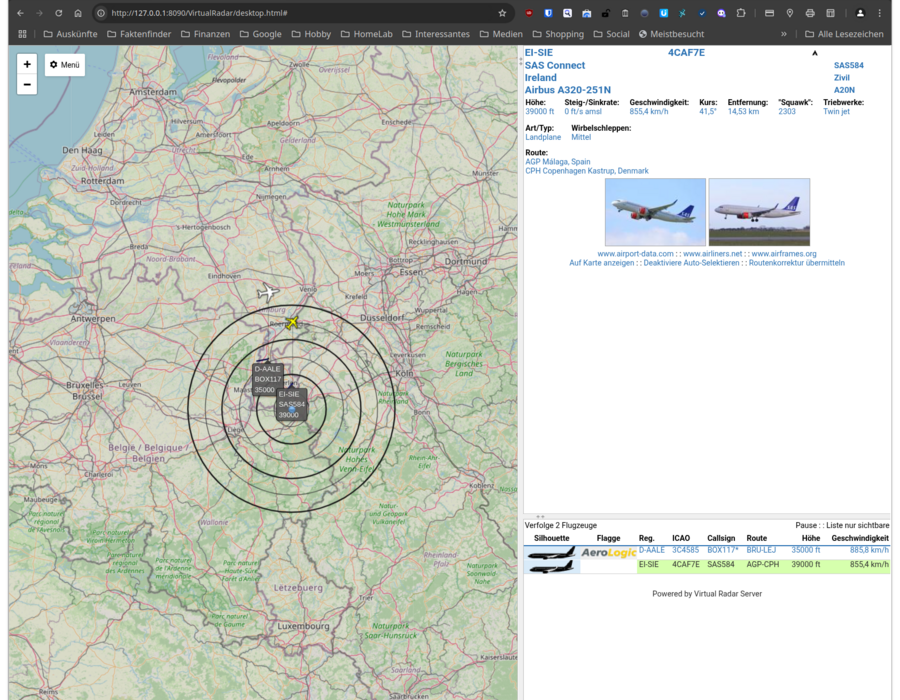Screen dimensions: 900x700
Task: Select the yellow aircraft marker near Roermond
Action: point(292,322)
